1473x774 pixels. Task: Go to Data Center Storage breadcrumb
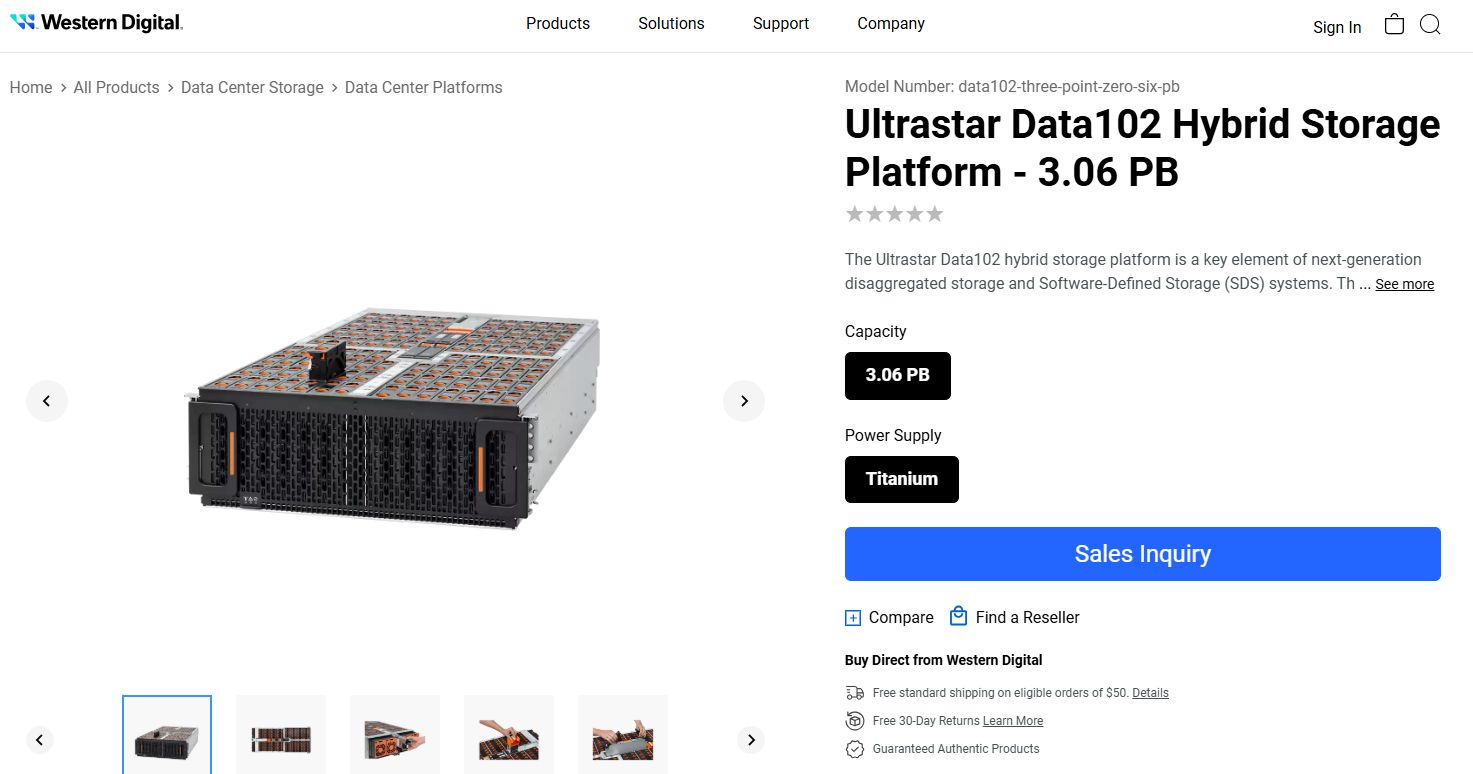[252, 87]
